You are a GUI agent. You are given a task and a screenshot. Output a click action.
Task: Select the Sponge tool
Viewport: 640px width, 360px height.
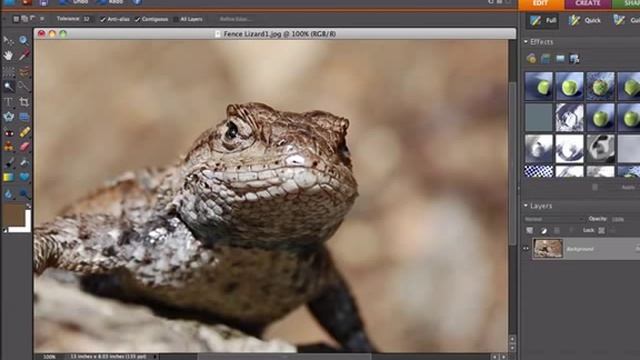click(24, 194)
